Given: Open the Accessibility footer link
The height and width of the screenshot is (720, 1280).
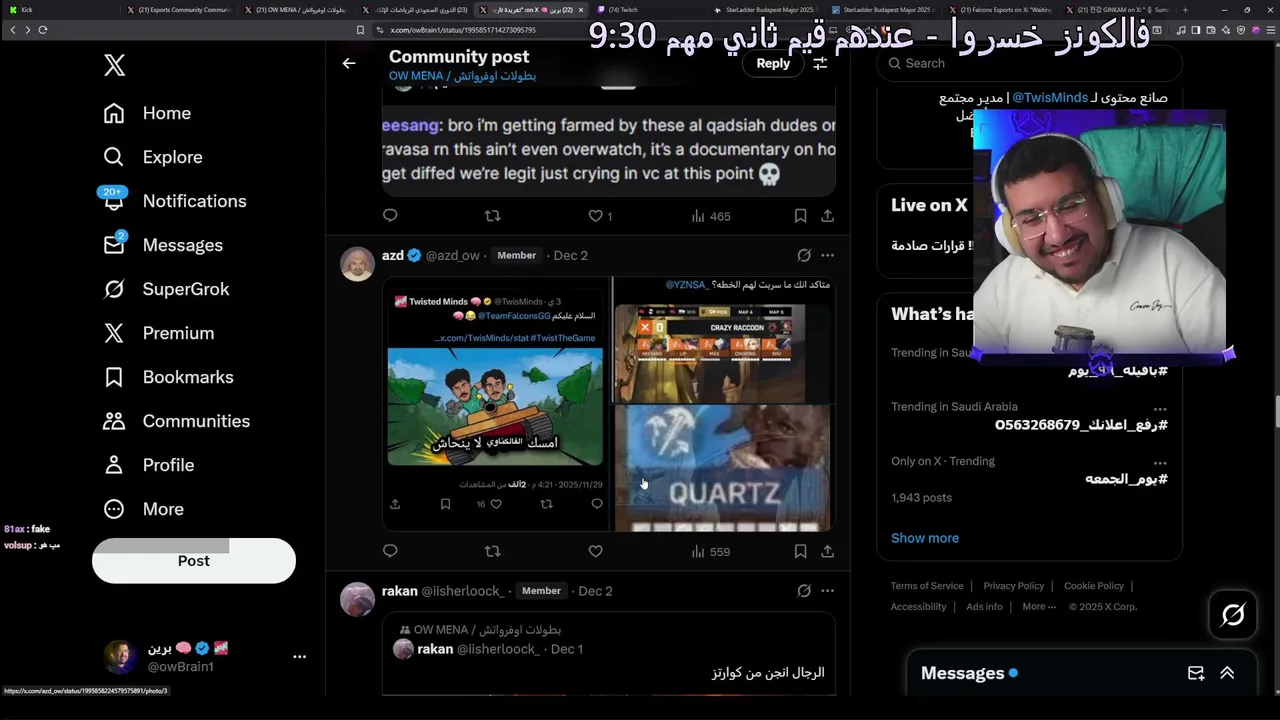Looking at the screenshot, I should tap(918, 606).
